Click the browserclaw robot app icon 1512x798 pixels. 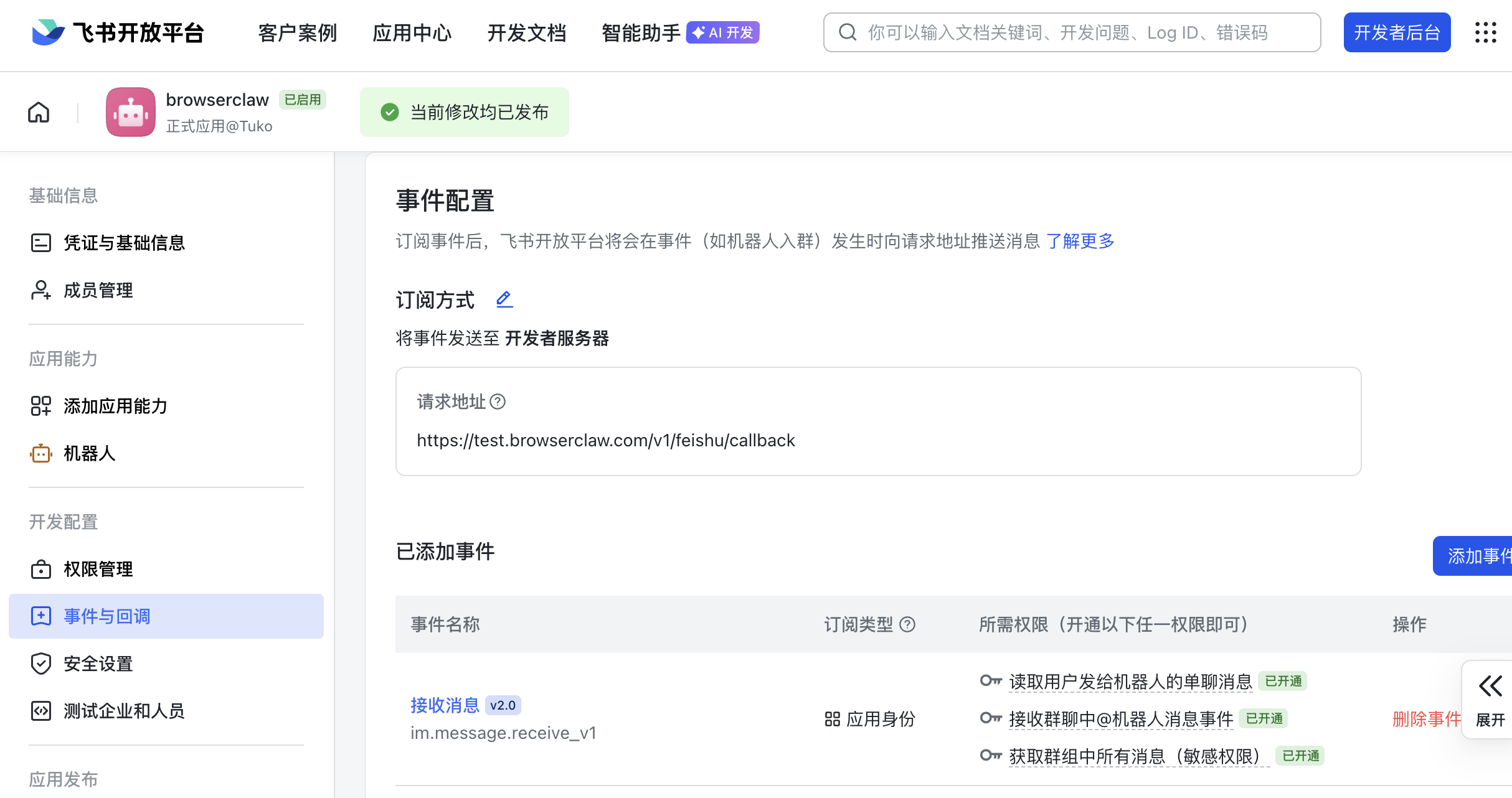pyautogui.click(x=131, y=112)
